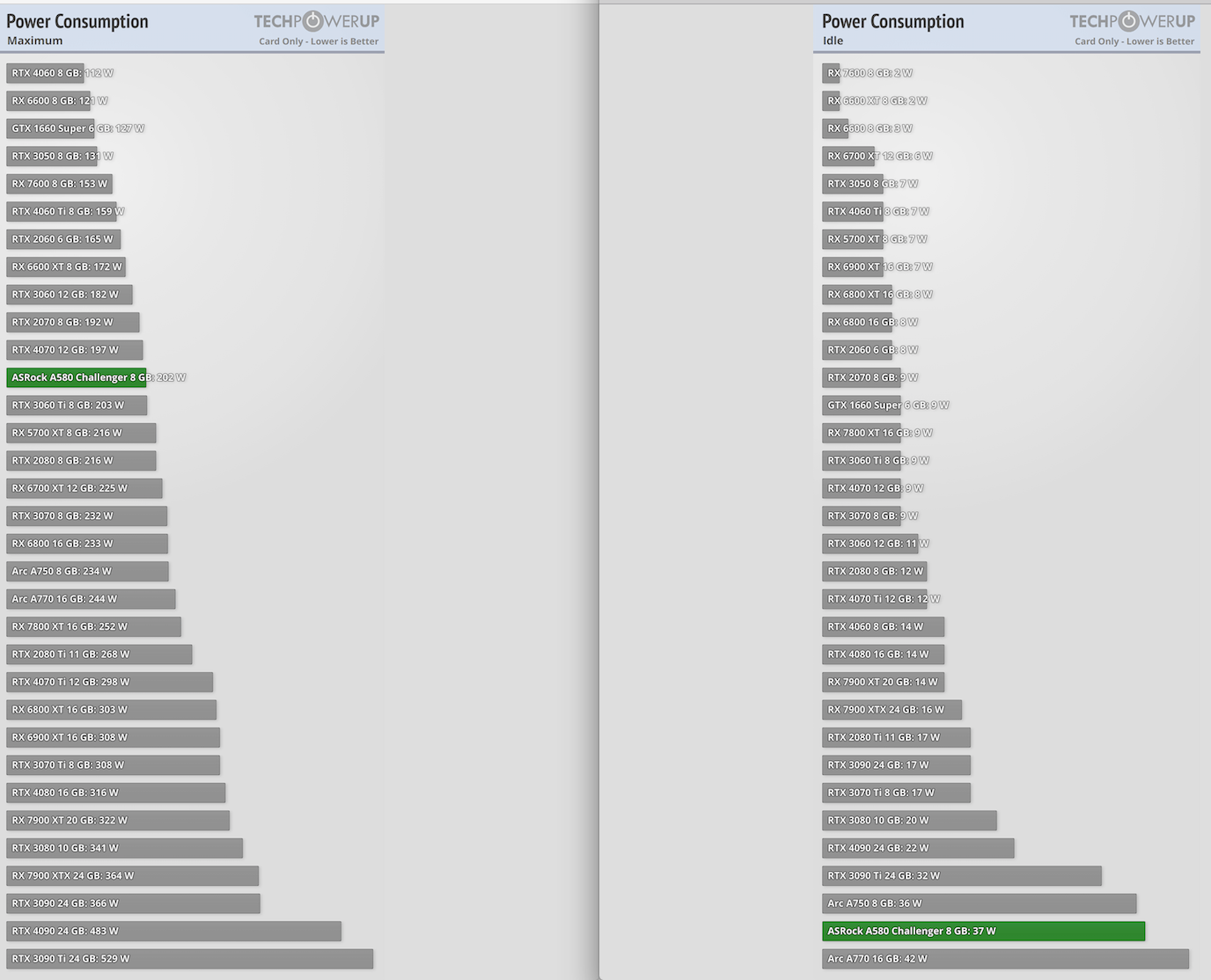The height and width of the screenshot is (980, 1211).
Task: Select the idle bar 'RX 6700 XT 12 GB: 6 W'
Action: [848, 156]
